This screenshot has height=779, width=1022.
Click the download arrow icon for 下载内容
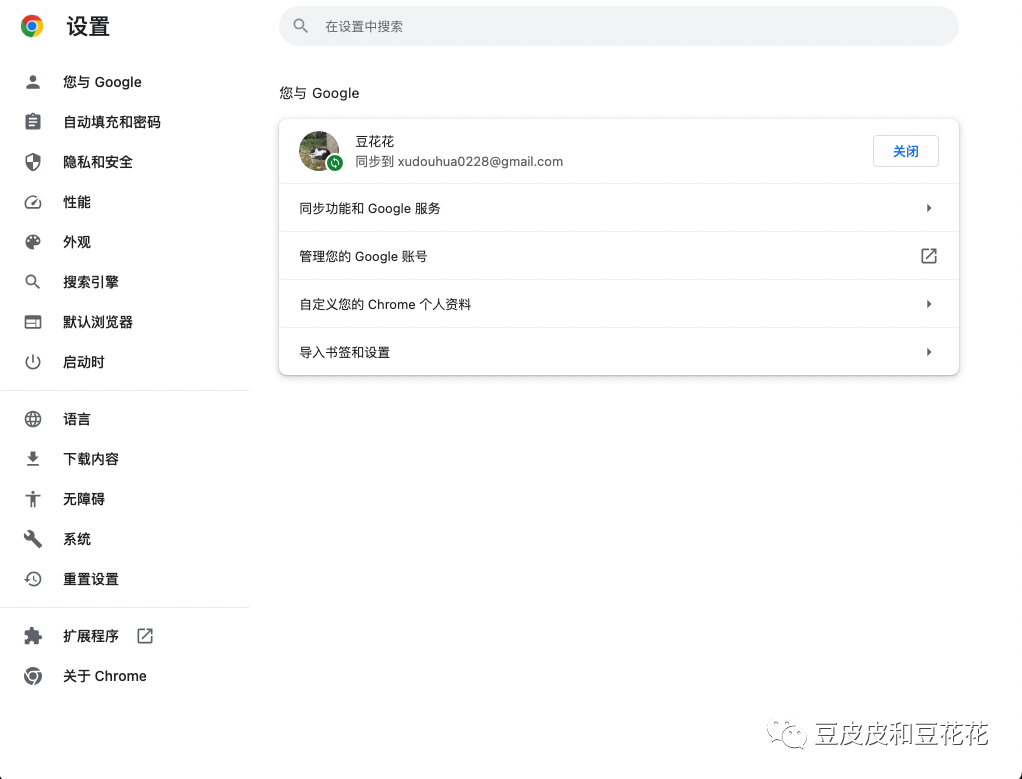[x=33, y=459]
